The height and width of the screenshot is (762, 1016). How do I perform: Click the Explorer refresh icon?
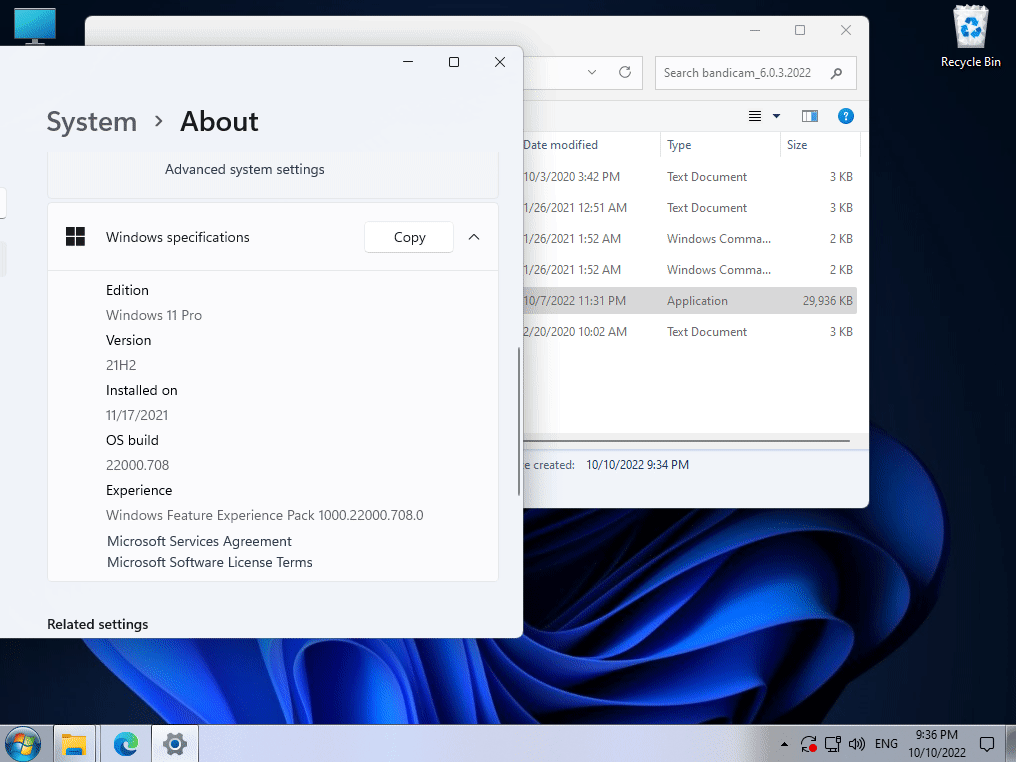click(625, 72)
